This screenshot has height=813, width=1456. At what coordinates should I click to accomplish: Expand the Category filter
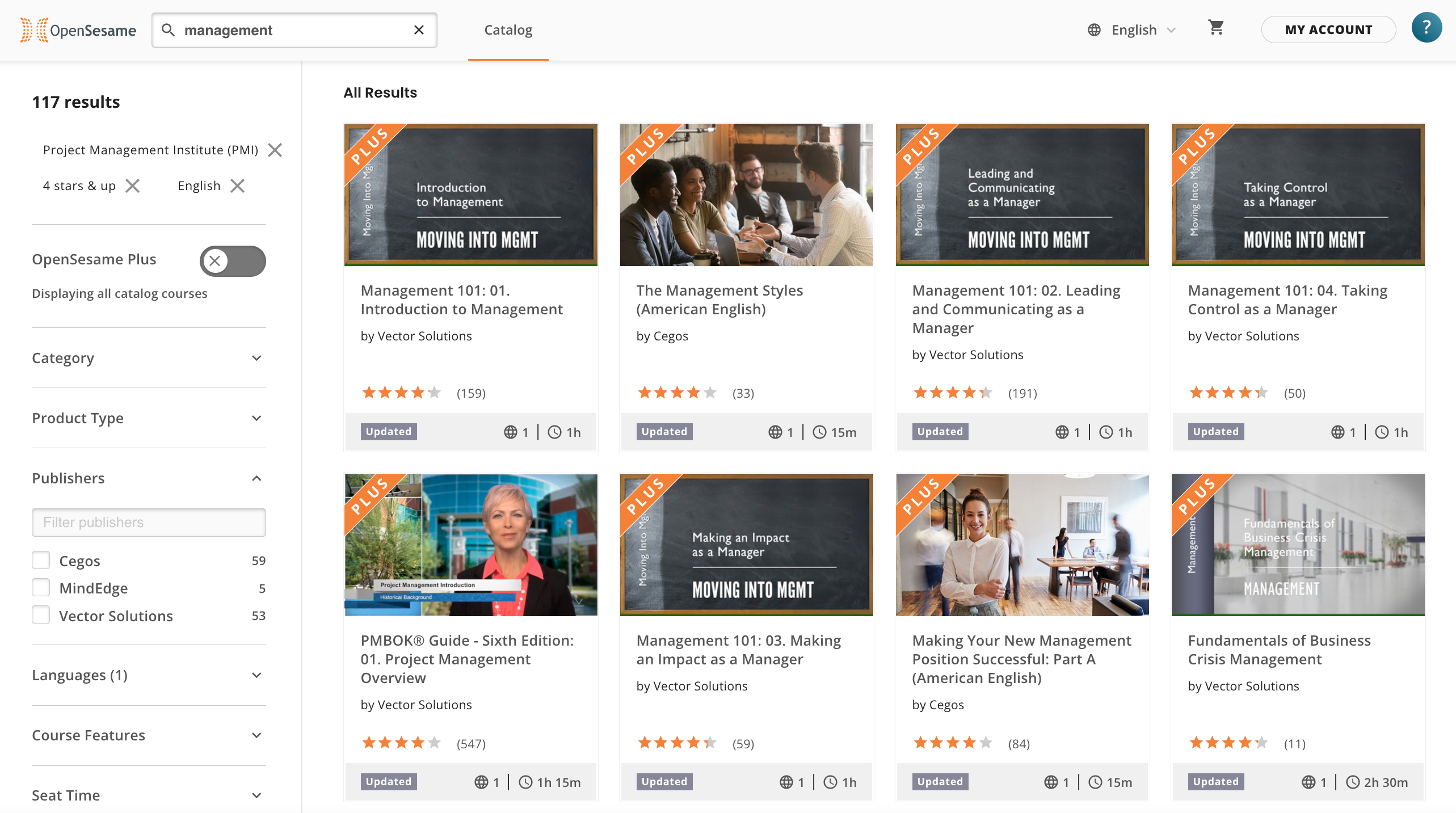point(149,358)
